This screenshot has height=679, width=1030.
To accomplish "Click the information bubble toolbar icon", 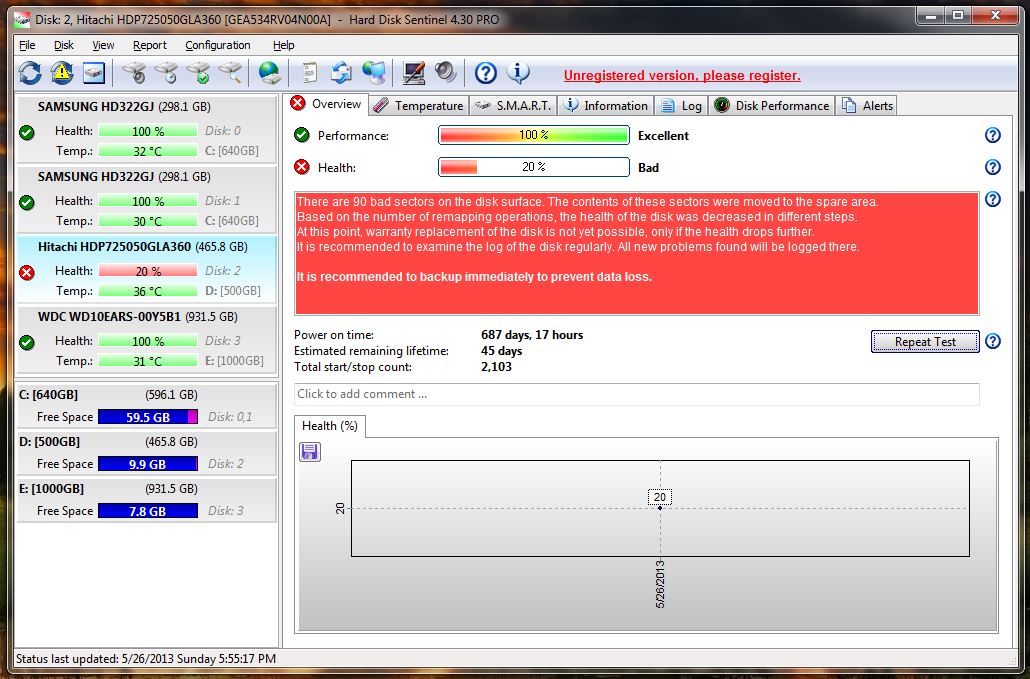I will [x=518, y=73].
